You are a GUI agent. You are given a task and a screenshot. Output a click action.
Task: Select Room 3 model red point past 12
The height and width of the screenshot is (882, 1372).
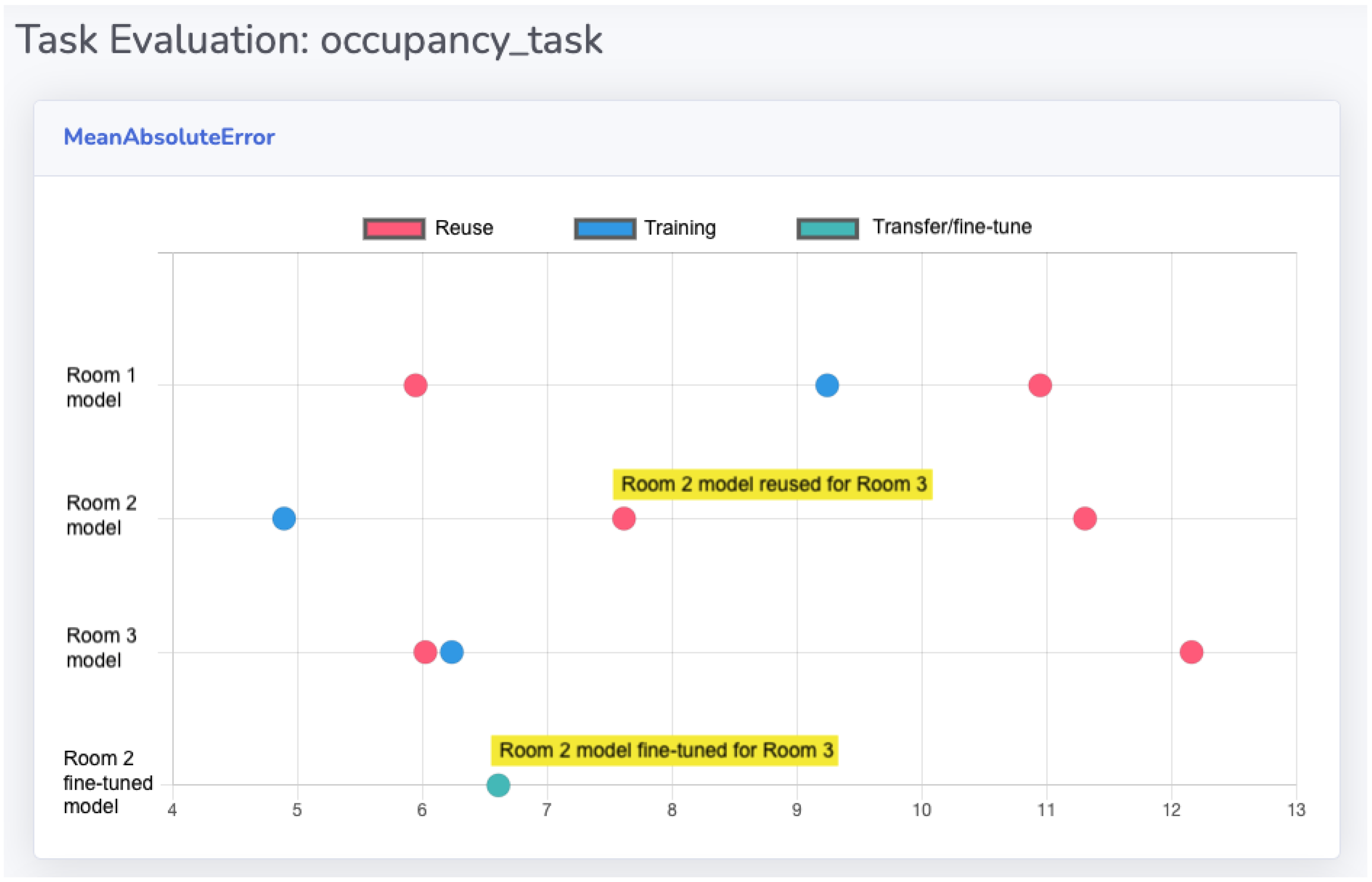(1191, 652)
